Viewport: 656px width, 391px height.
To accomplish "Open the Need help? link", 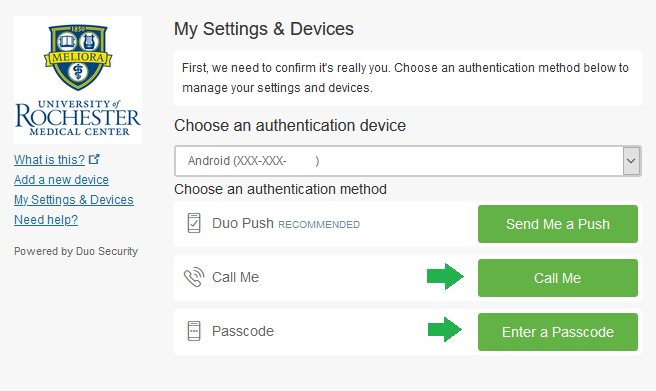I will 46,220.
